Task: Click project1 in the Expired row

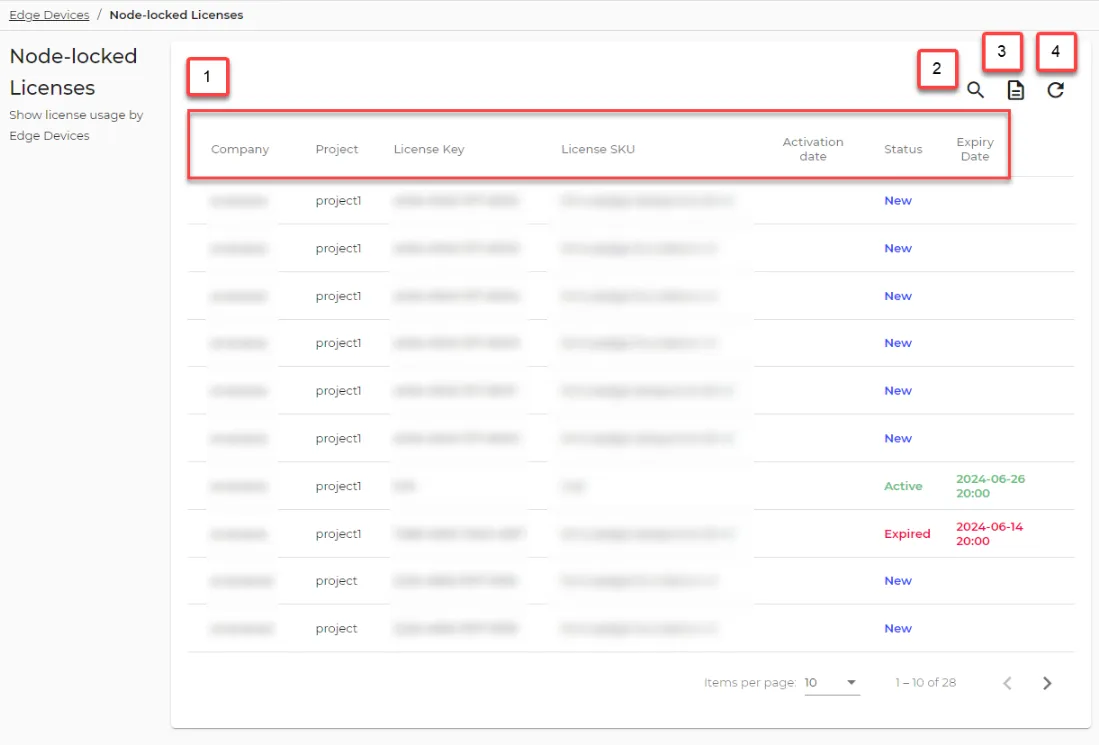Action: [338, 533]
